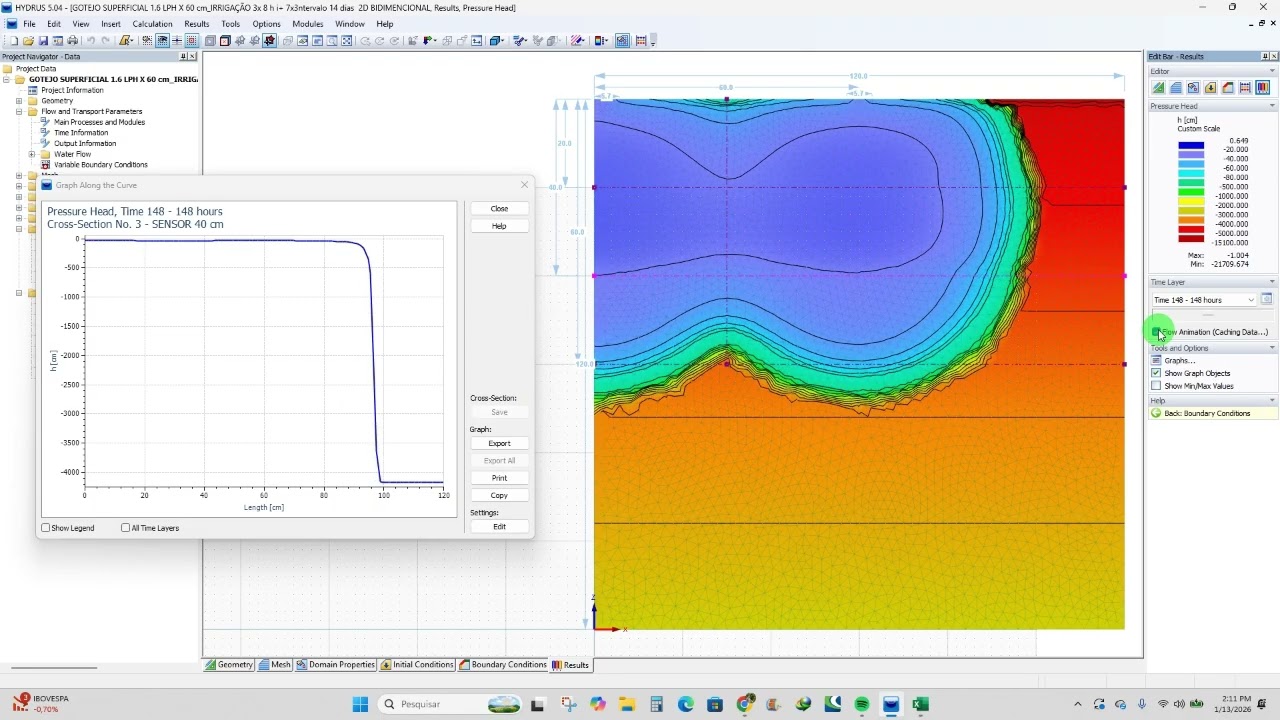Viewport: 1280px width, 720px height.
Task: Click the Export button in graph dialog
Action: 499,443
